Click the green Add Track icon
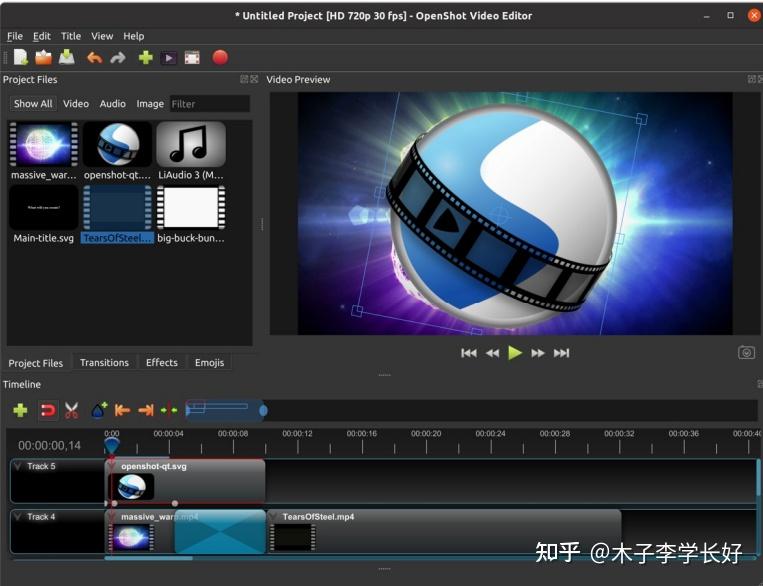The width and height of the screenshot is (763, 586). click(x=20, y=410)
